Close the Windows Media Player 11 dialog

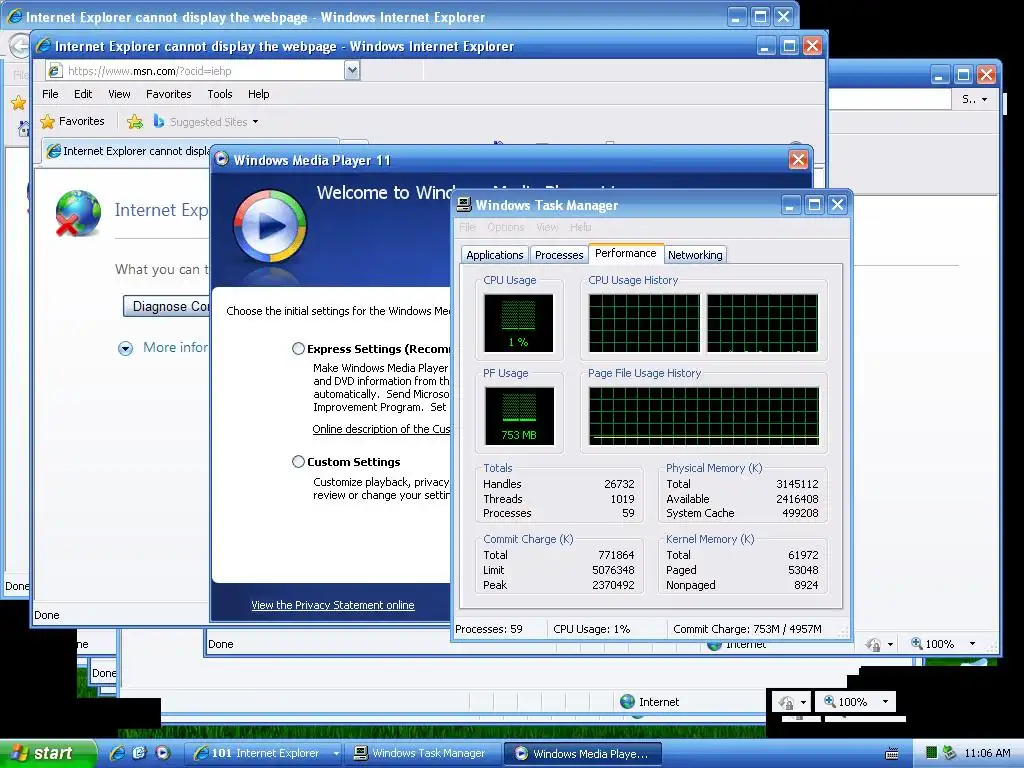798,159
